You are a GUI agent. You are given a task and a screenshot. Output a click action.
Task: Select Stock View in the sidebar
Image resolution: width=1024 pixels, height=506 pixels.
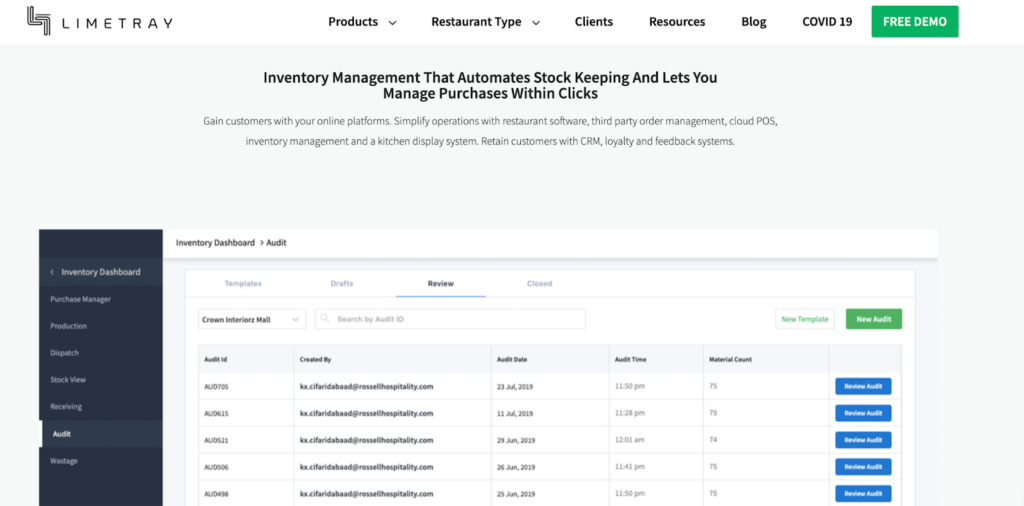pos(68,379)
